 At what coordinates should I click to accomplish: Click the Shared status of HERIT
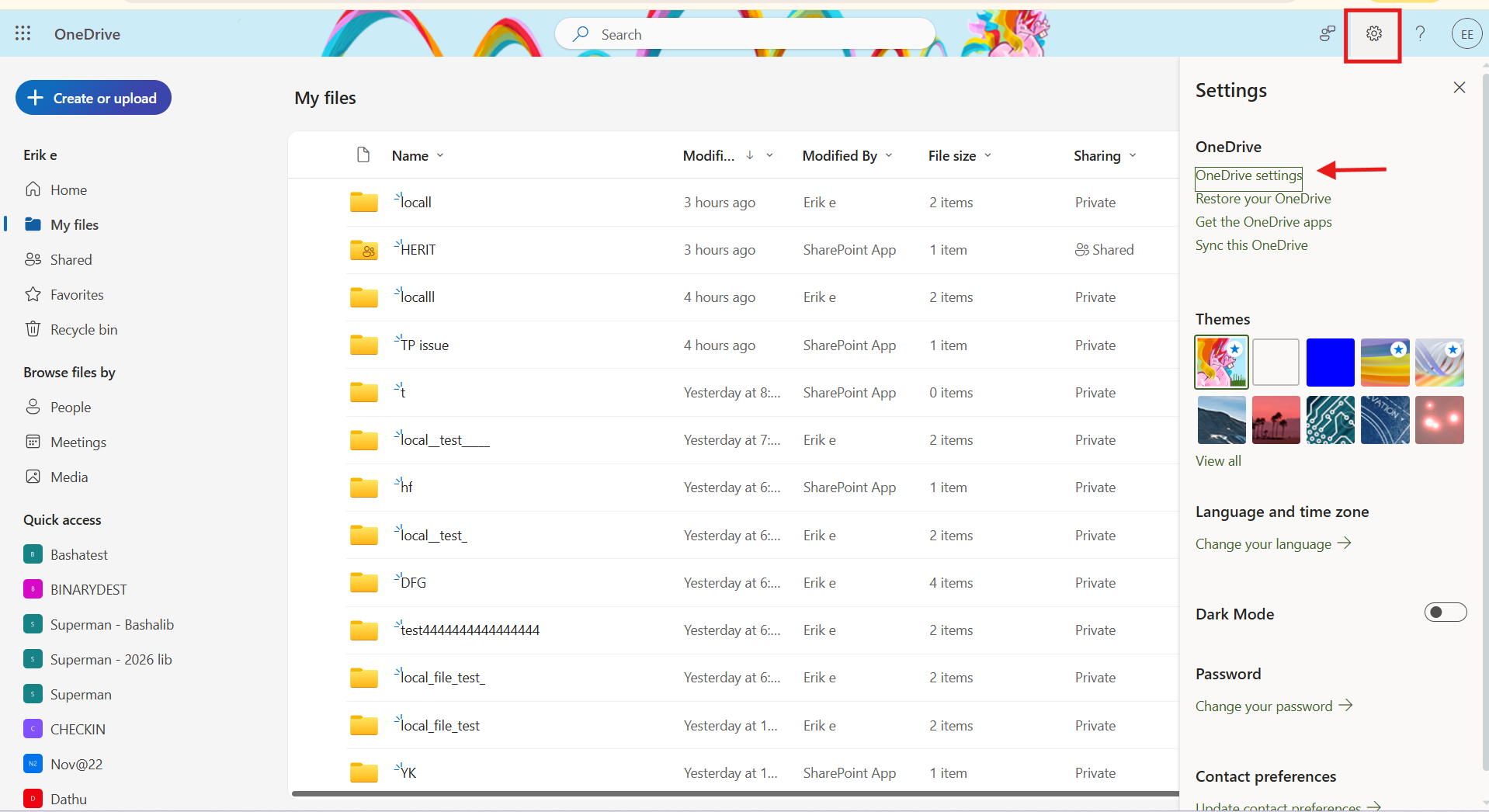click(1104, 249)
